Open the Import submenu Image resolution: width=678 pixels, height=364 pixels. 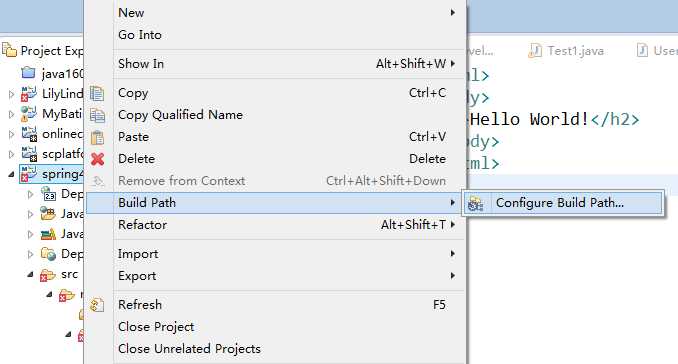[x=275, y=254]
